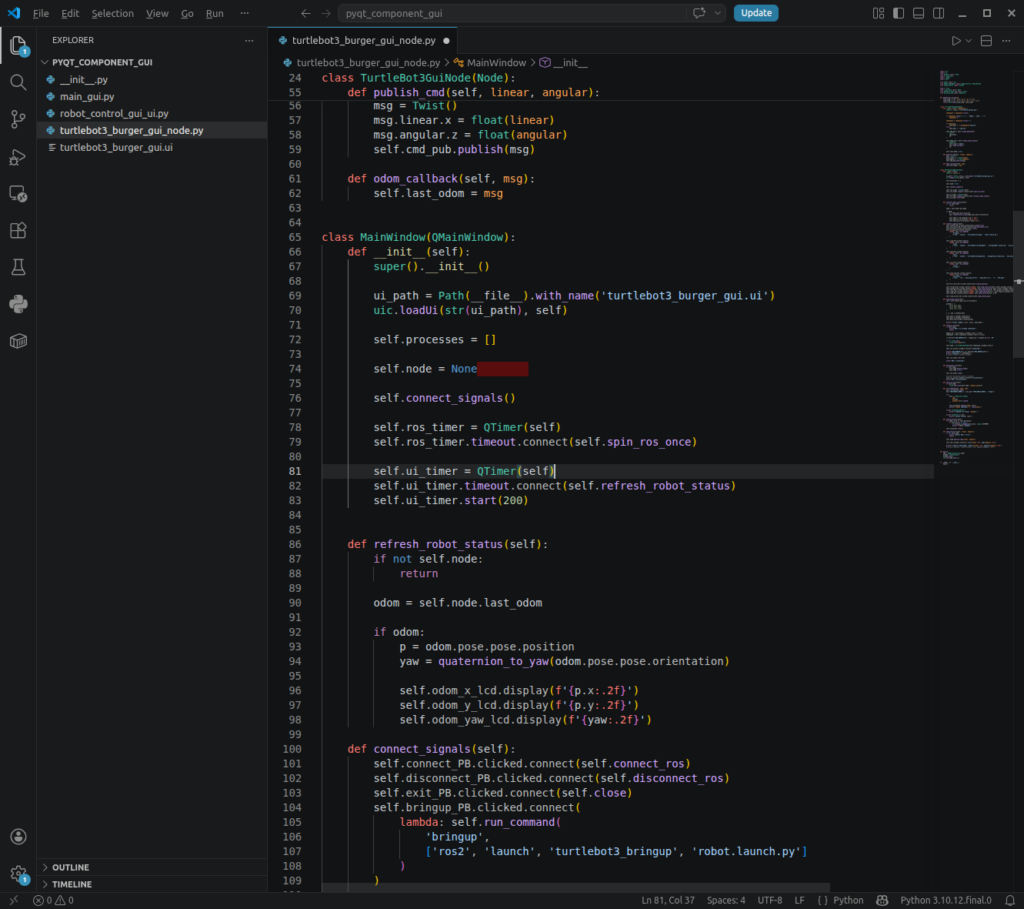Open the Copilot status icon in the status bar

(x=882, y=901)
